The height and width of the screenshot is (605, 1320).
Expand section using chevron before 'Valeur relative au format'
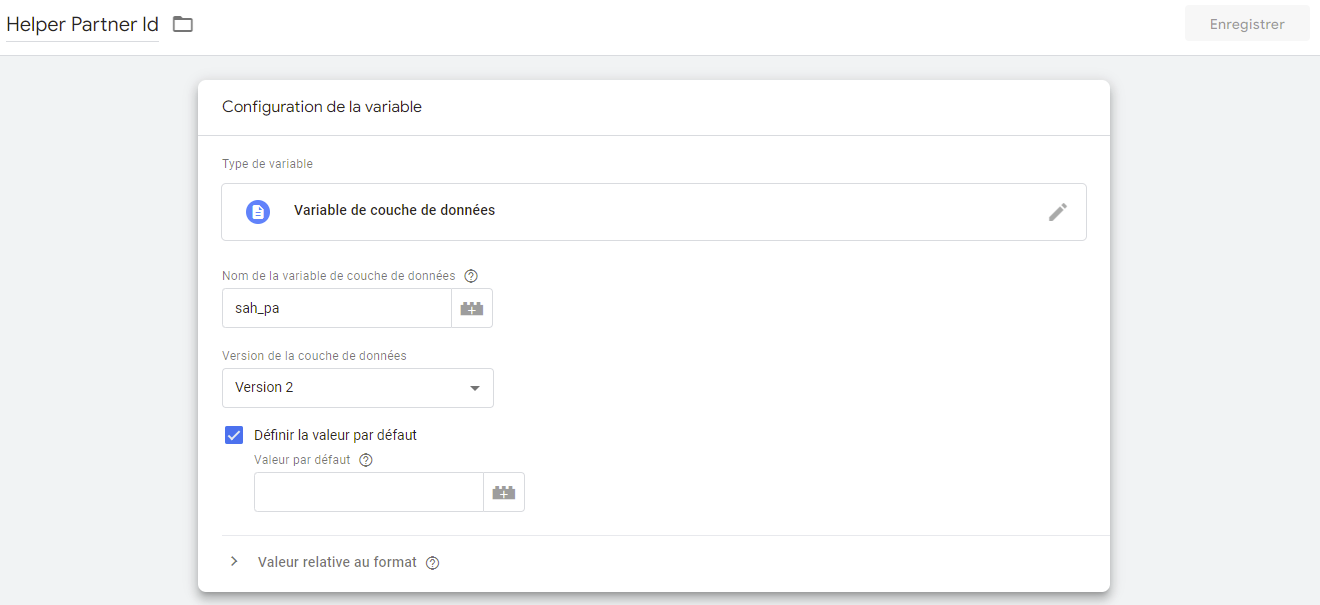[234, 562]
